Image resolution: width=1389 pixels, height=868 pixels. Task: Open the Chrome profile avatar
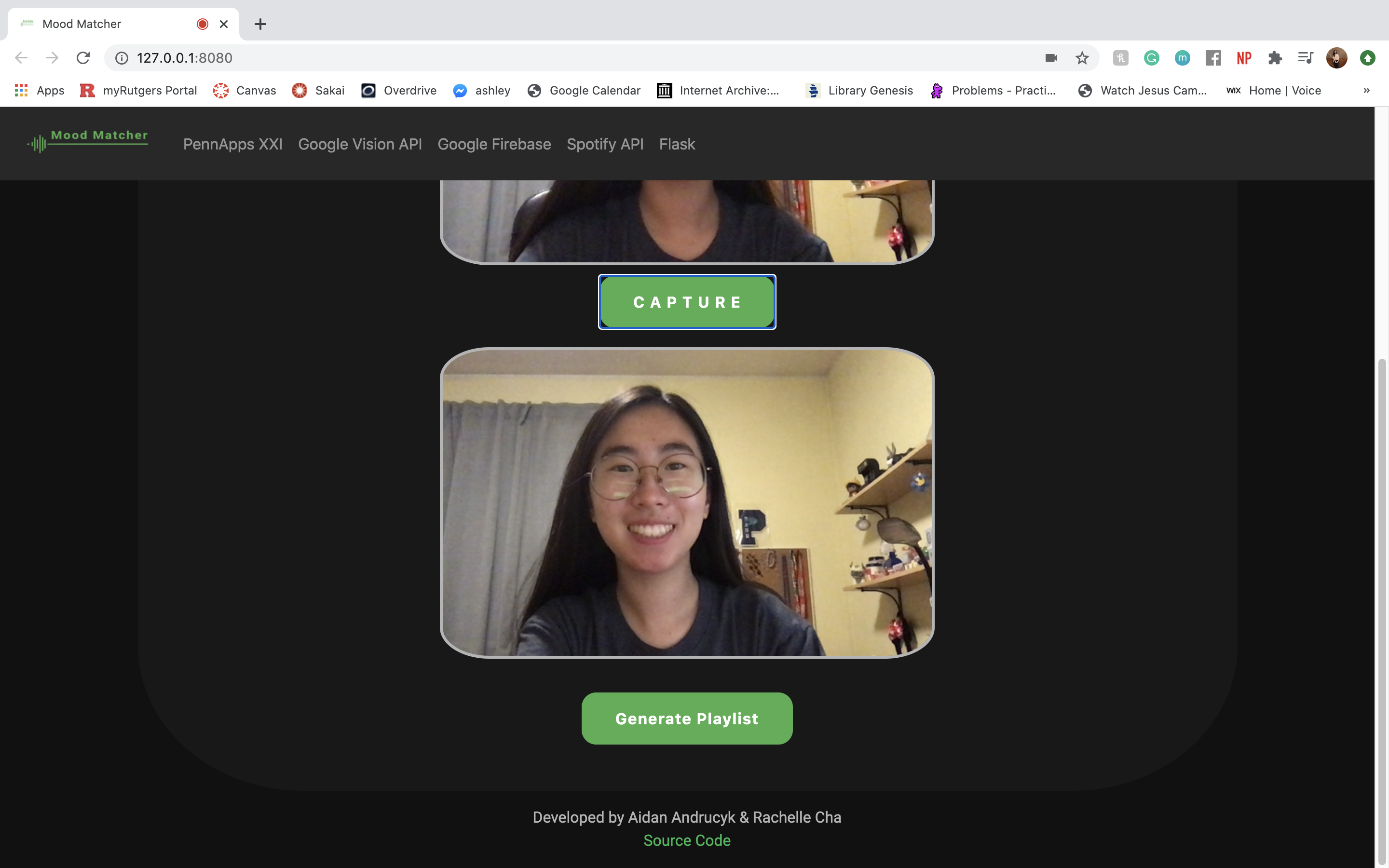click(x=1336, y=58)
